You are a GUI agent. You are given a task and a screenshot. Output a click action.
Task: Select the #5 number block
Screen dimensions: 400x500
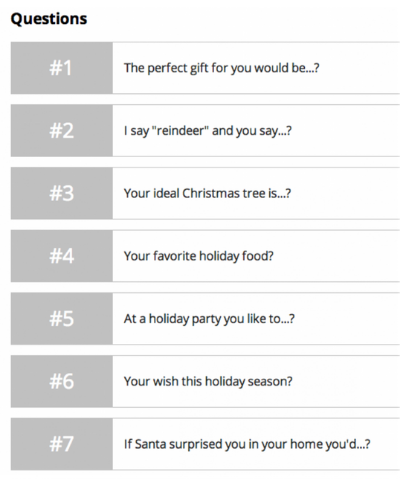click(x=62, y=319)
